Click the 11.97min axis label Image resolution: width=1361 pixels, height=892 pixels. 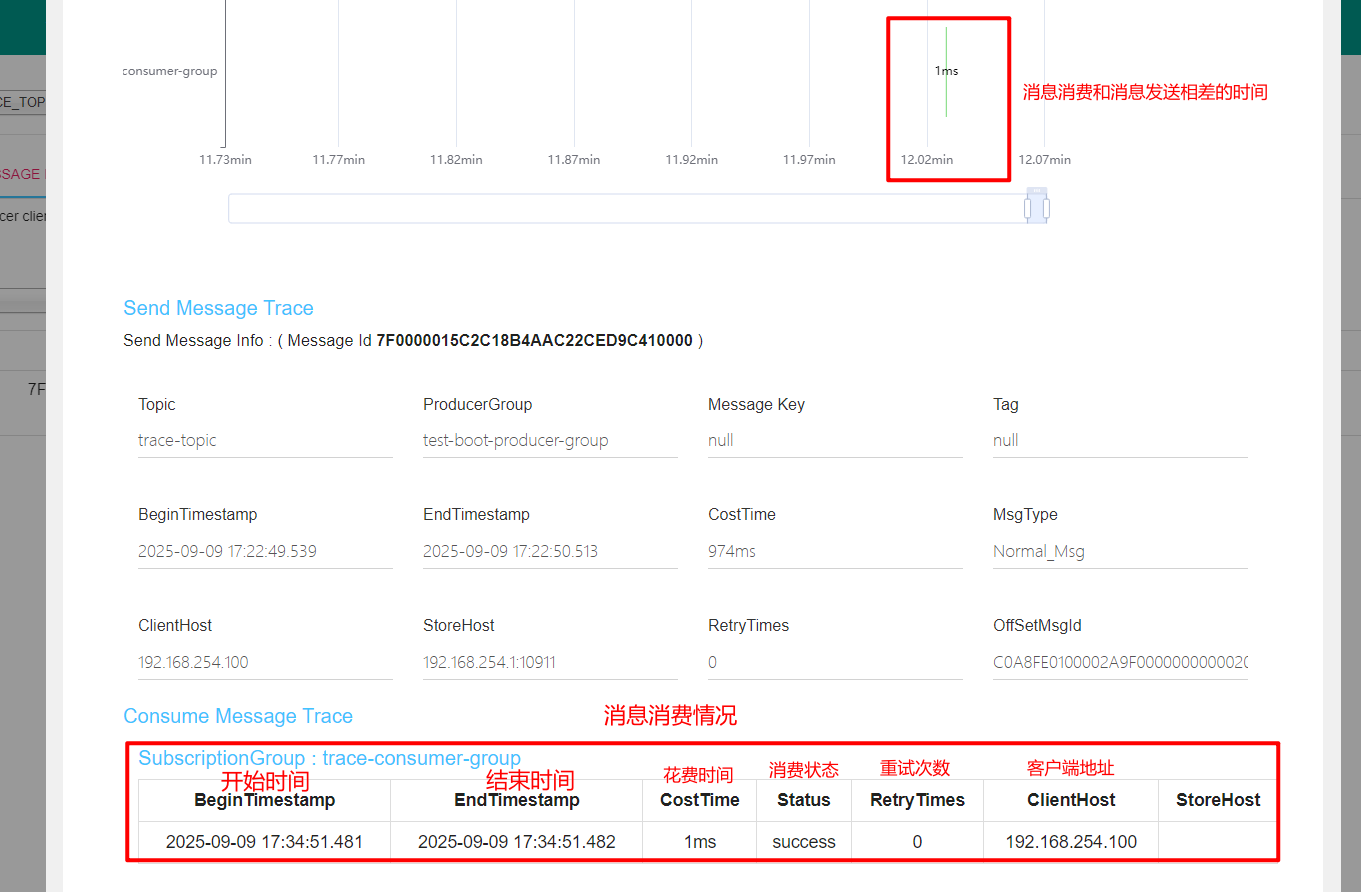[809, 159]
